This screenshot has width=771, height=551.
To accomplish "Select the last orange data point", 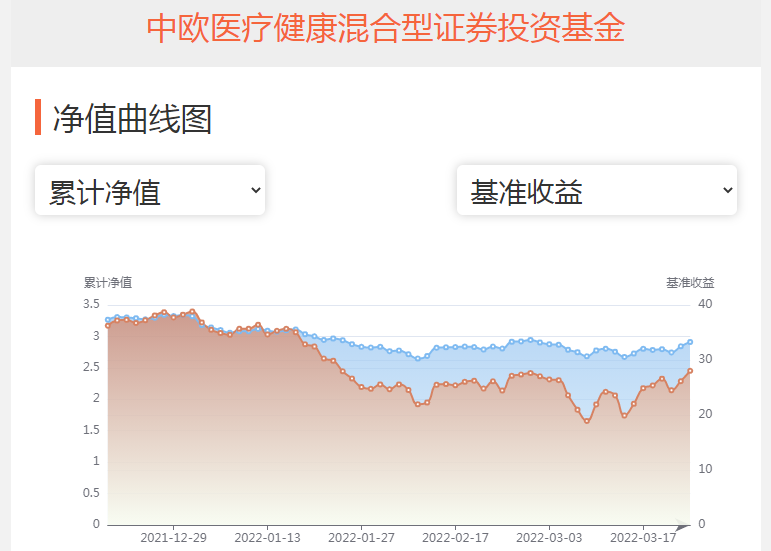I will pos(690,371).
